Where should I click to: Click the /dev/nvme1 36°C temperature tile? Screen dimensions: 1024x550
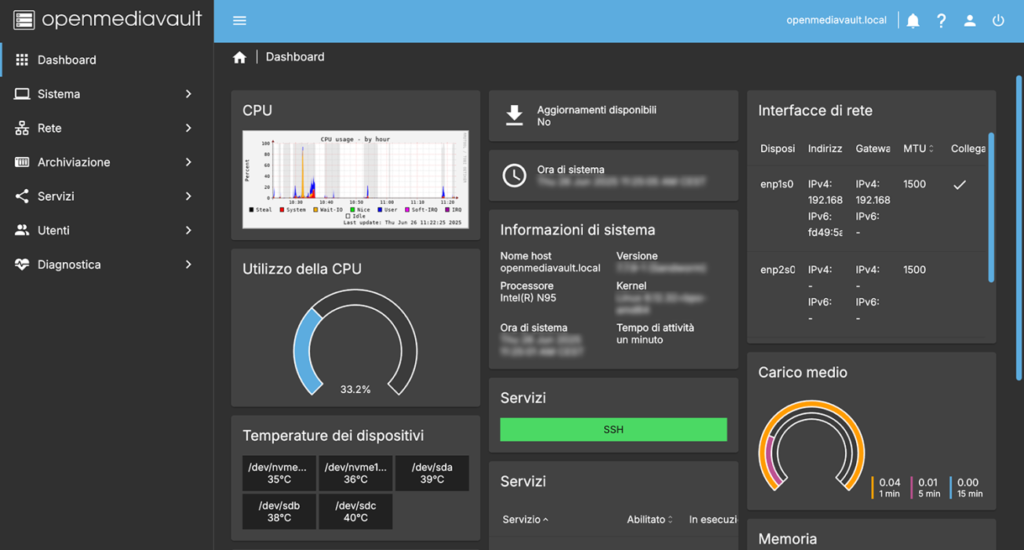(355, 473)
